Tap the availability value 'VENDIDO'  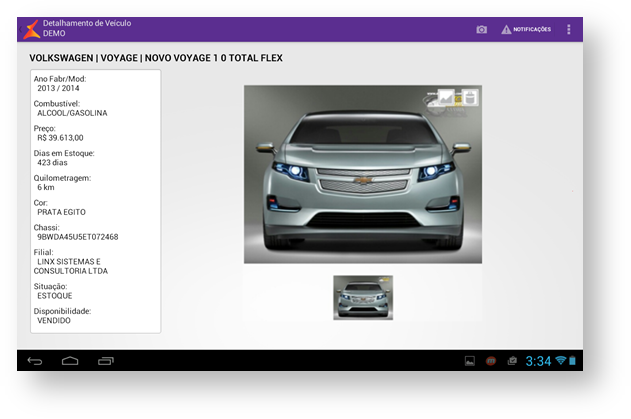[54, 321]
